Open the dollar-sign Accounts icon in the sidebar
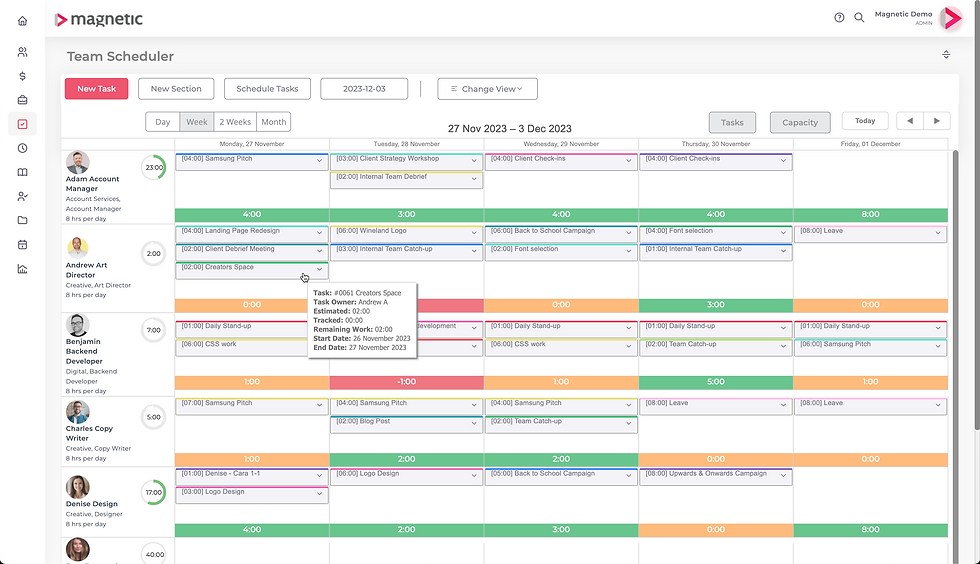The image size is (980, 564). tap(22, 76)
